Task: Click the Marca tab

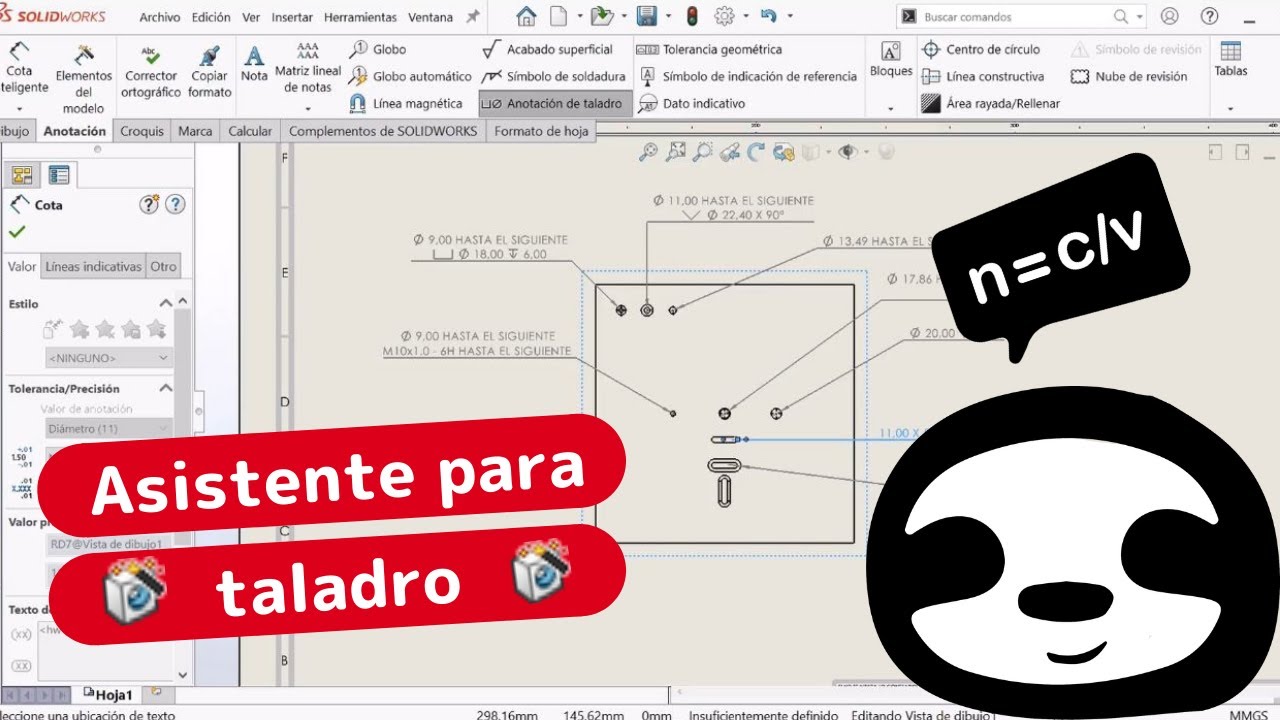Action: [x=195, y=131]
